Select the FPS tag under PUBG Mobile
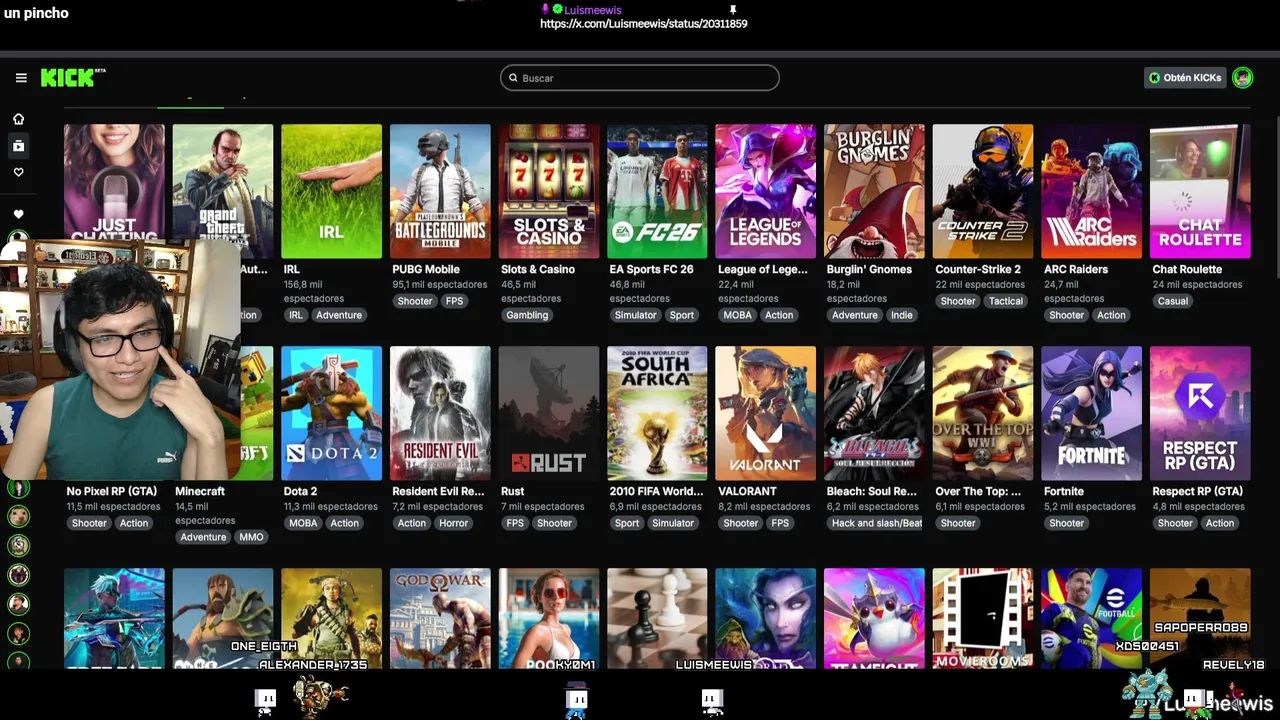 pos(455,301)
